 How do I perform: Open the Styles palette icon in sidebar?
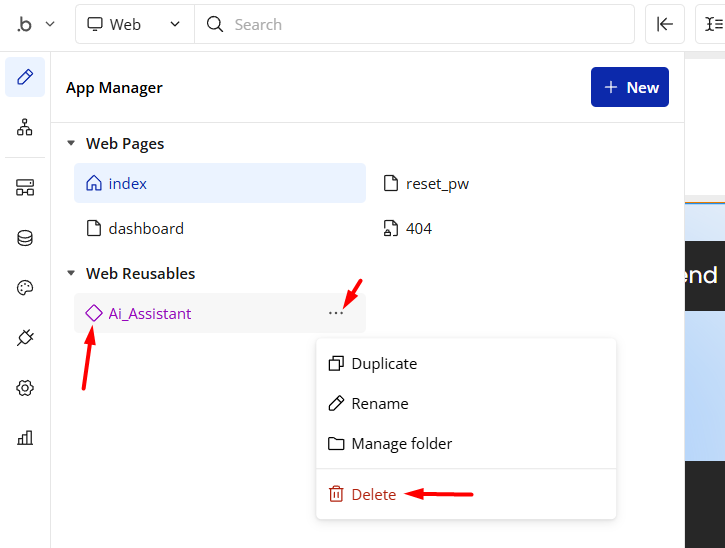pyautogui.click(x=25, y=288)
